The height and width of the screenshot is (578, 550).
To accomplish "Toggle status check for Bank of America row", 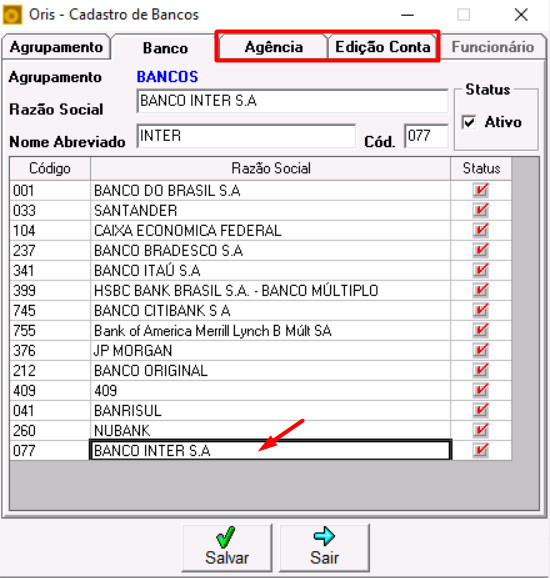I will (480, 330).
